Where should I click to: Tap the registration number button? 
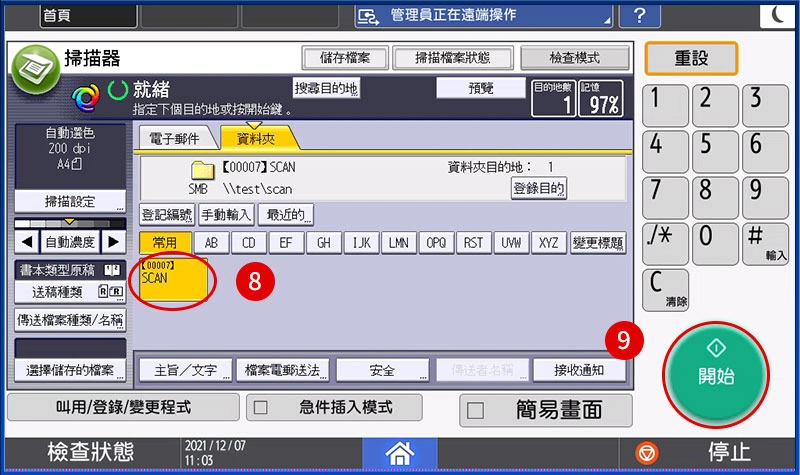pos(167,215)
